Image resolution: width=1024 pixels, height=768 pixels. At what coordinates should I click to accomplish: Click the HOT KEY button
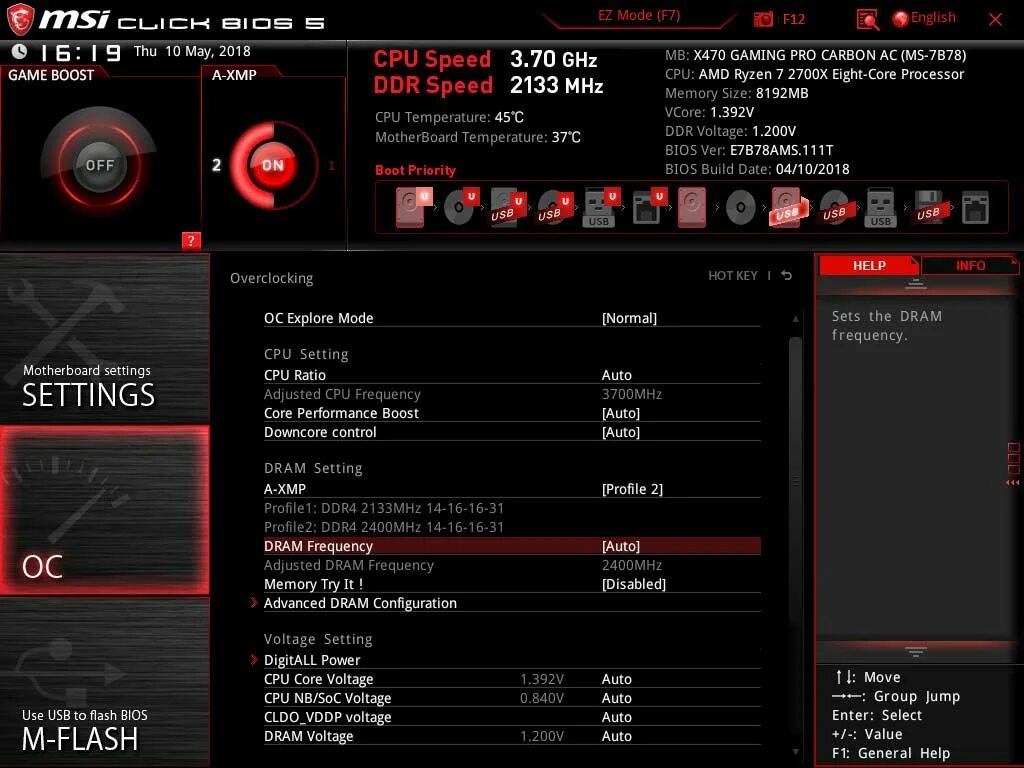(733, 276)
